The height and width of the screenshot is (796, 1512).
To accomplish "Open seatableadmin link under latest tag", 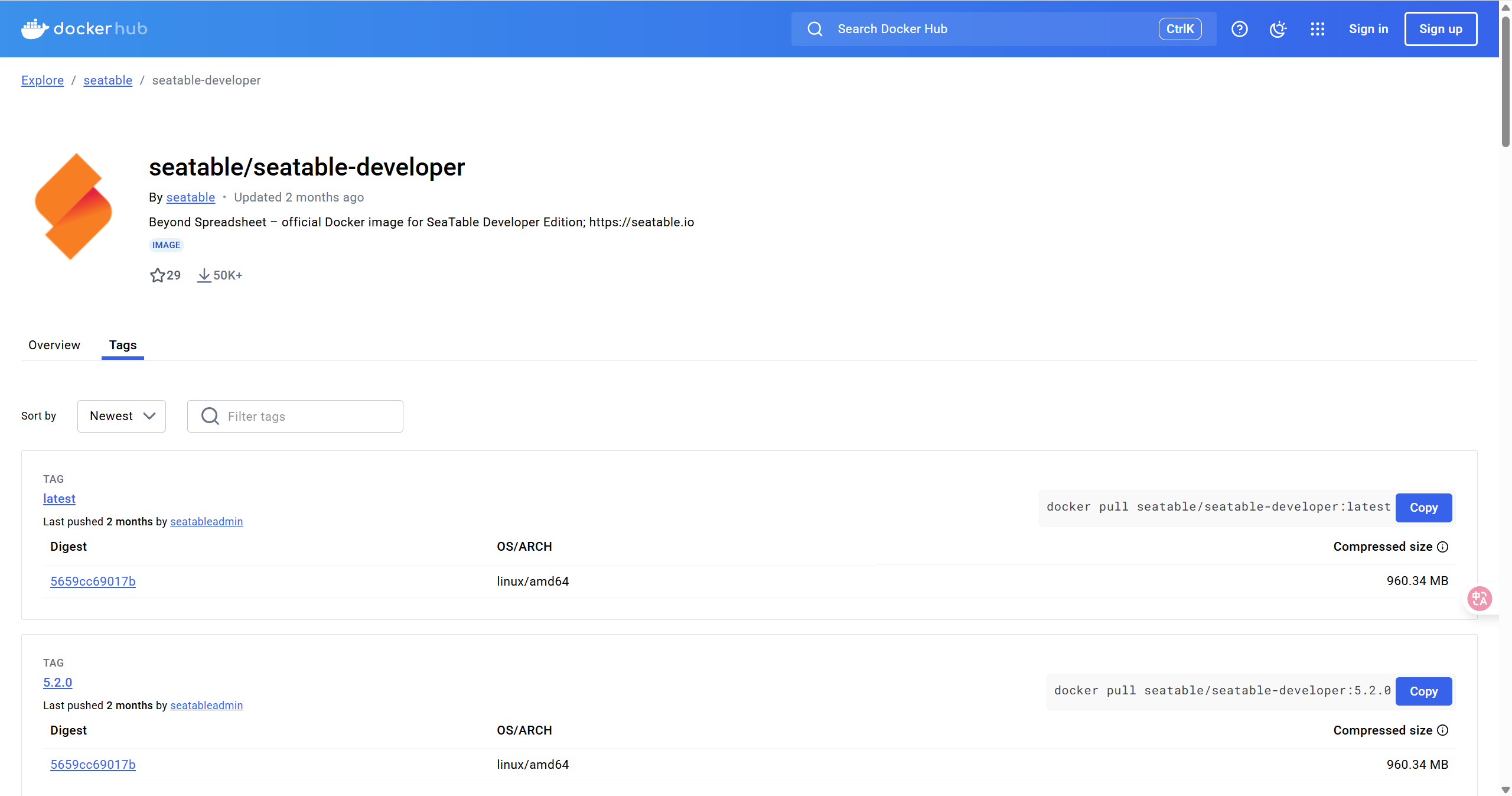I will [x=207, y=522].
